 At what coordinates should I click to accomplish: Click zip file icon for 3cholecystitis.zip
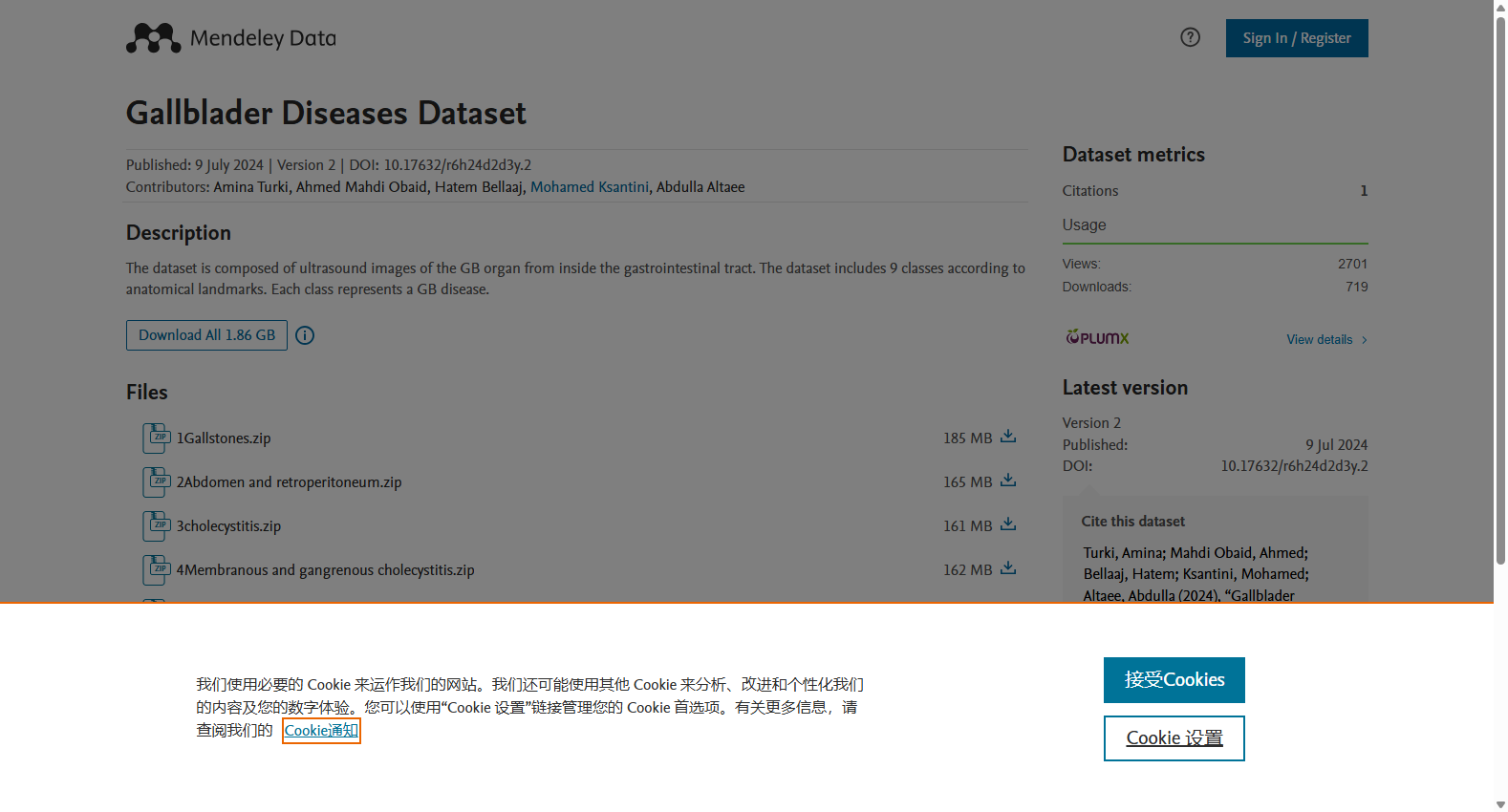click(x=157, y=525)
